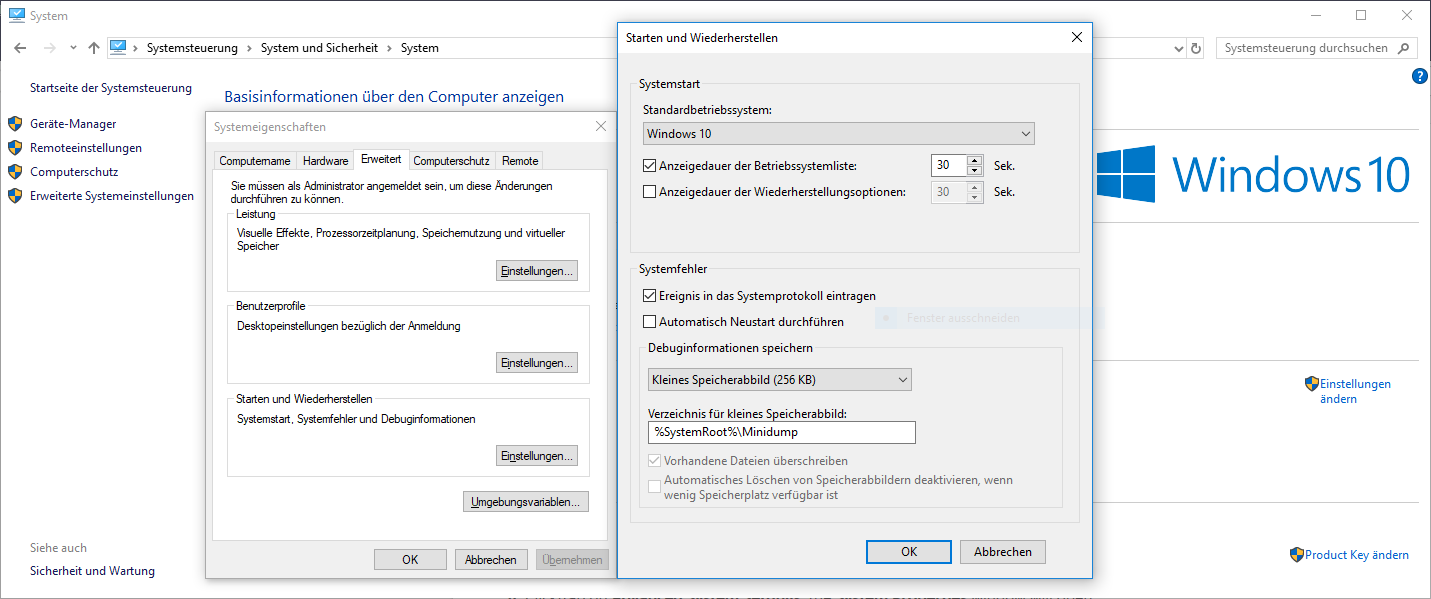The height and width of the screenshot is (599, 1431).
Task: Click the shield icon next to Computerschutz
Action: point(15,172)
